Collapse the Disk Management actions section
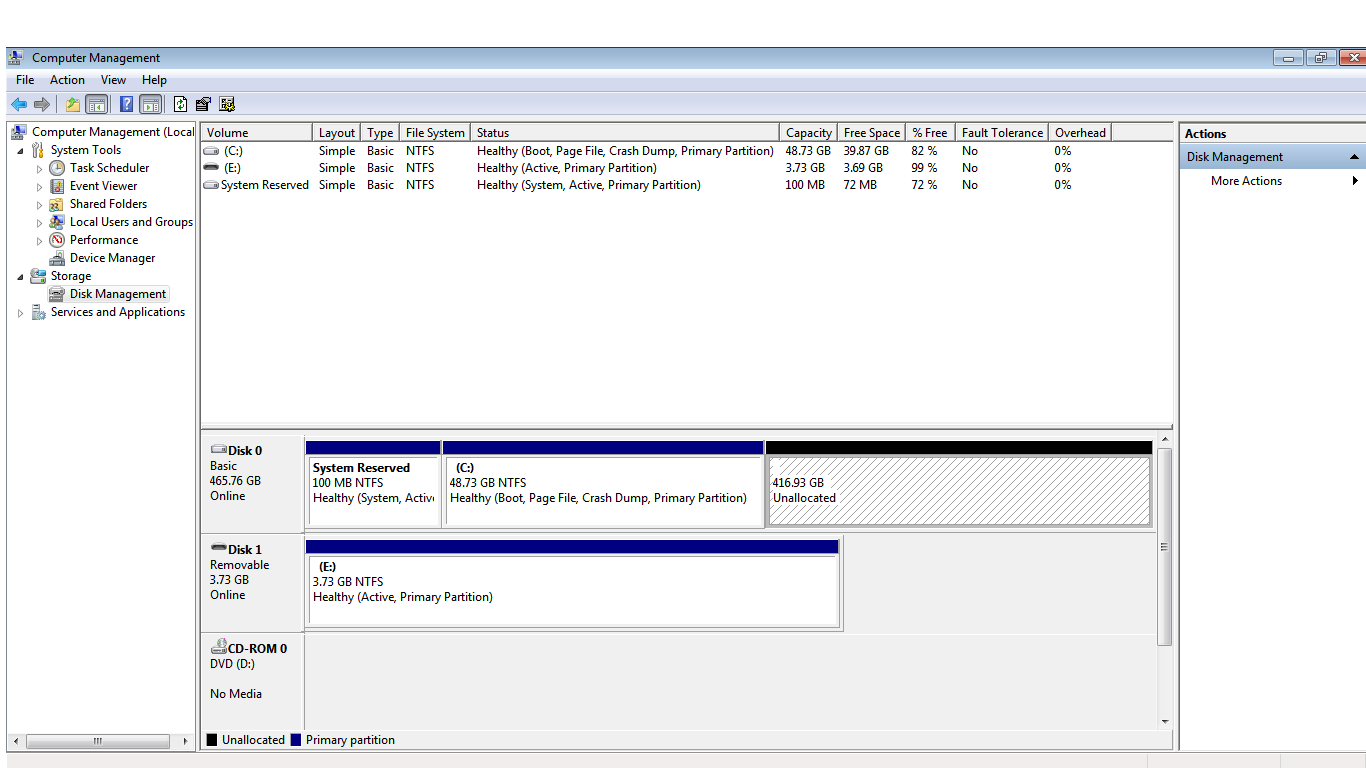The image size is (1366, 768). [1354, 157]
